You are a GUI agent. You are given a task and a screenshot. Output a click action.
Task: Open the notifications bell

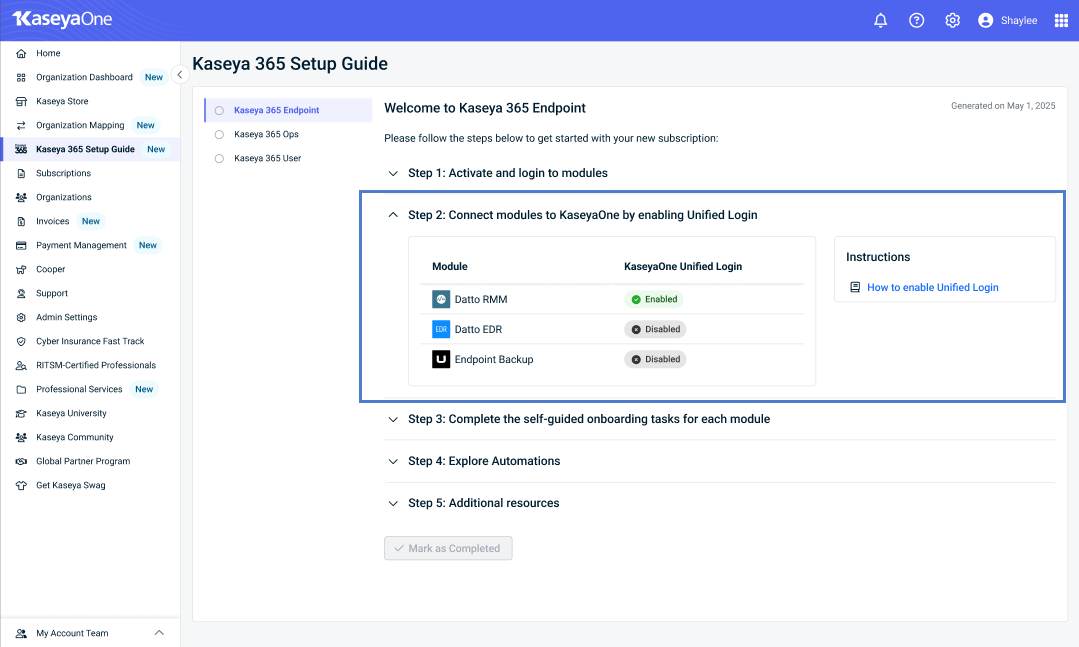point(880,21)
